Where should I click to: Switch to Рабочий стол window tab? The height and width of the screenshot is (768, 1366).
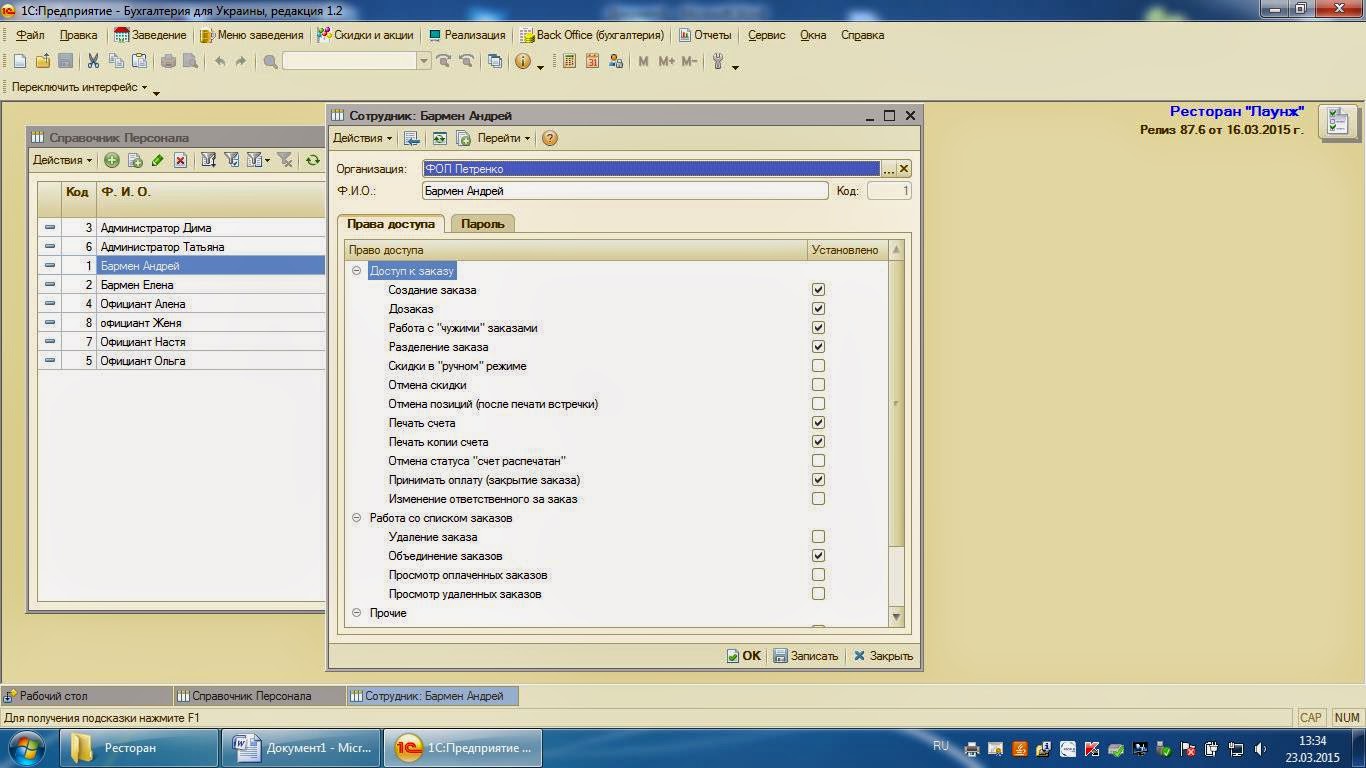click(x=87, y=696)
